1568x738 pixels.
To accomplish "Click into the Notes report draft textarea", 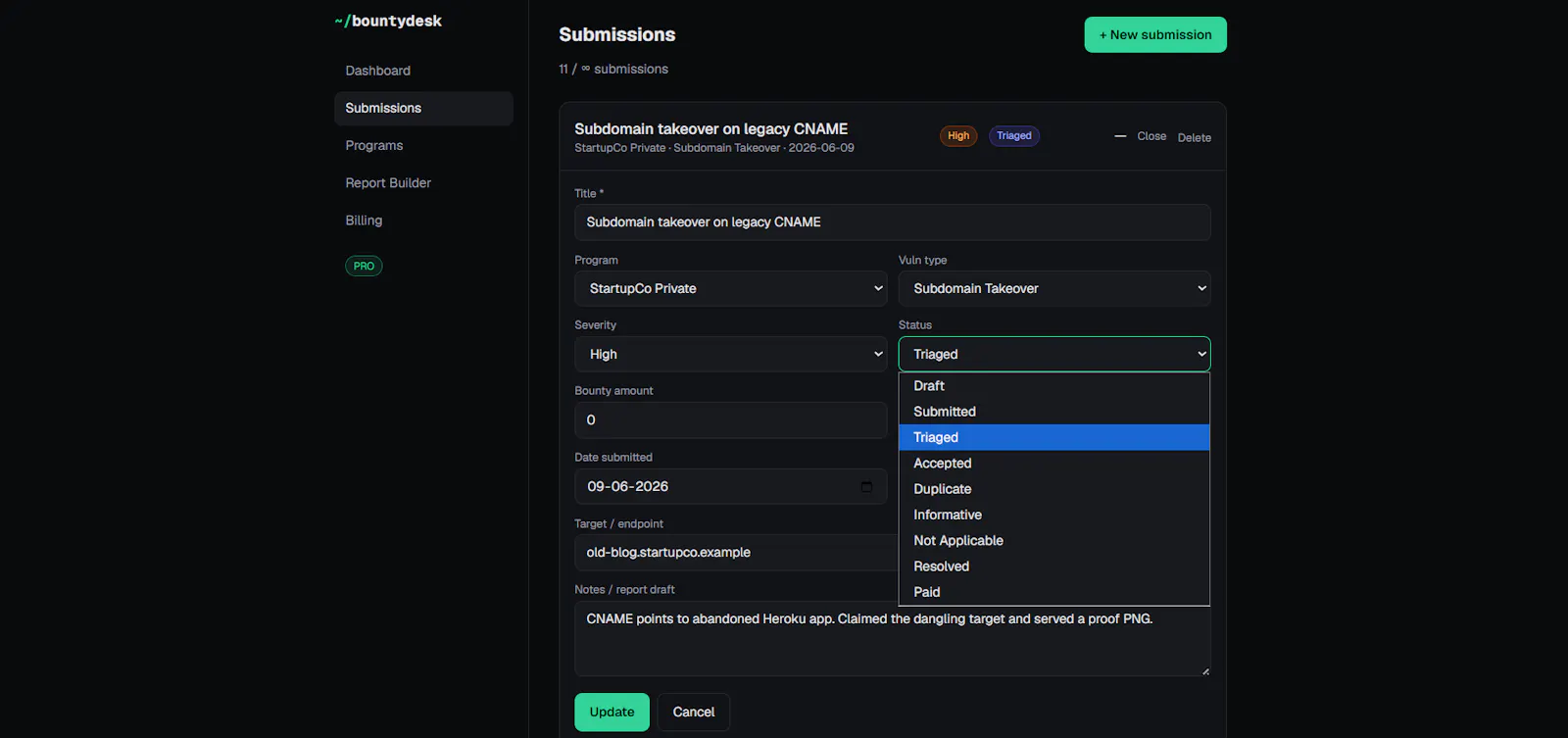I will 893,639.
